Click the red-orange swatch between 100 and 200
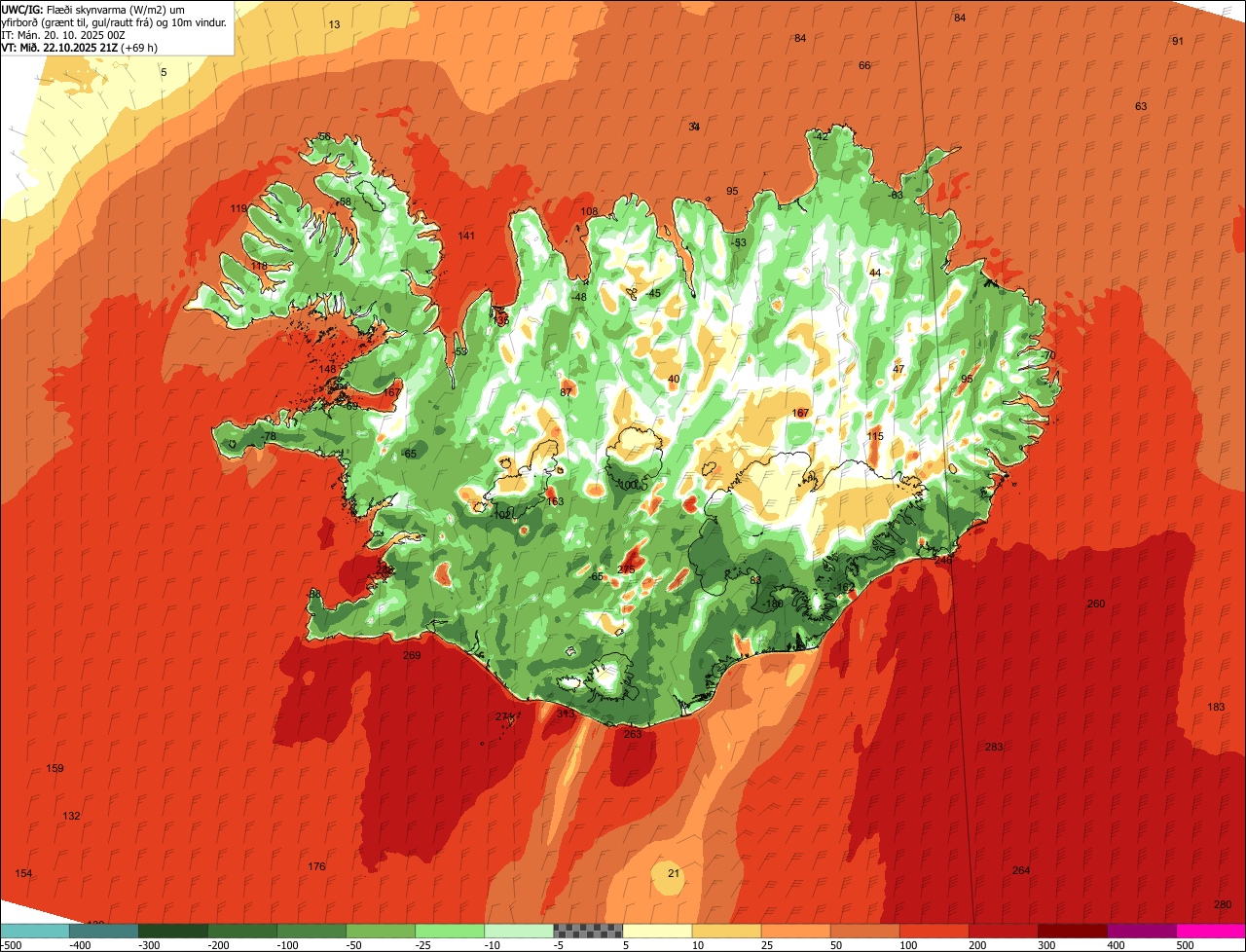 click(x=934, y=931)
